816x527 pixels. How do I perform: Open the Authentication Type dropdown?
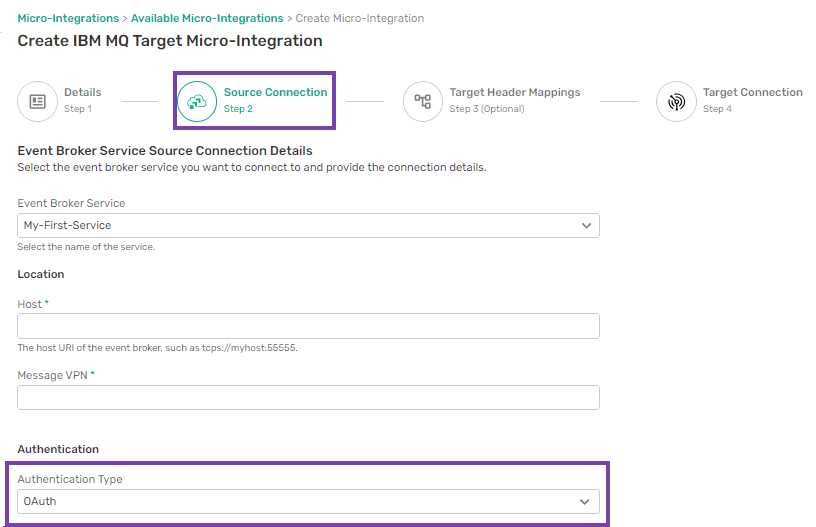click(308, 502)
